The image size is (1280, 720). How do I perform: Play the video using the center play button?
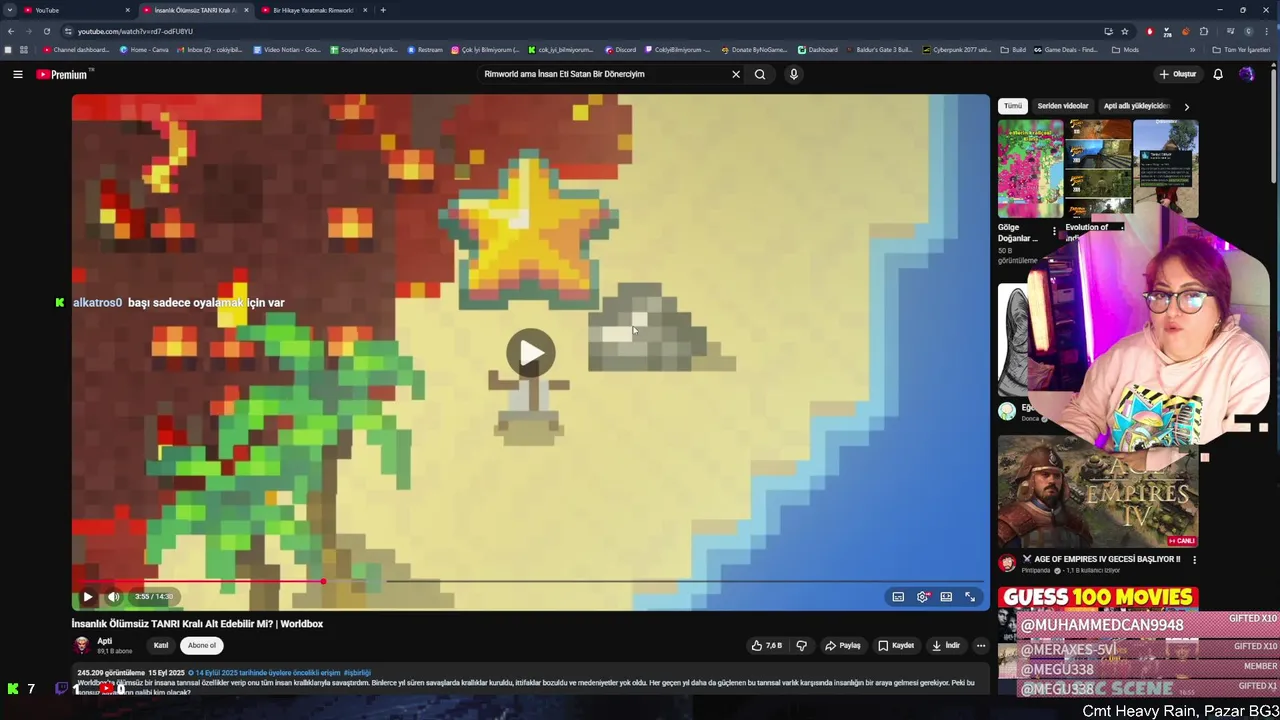tap(531, 352)
